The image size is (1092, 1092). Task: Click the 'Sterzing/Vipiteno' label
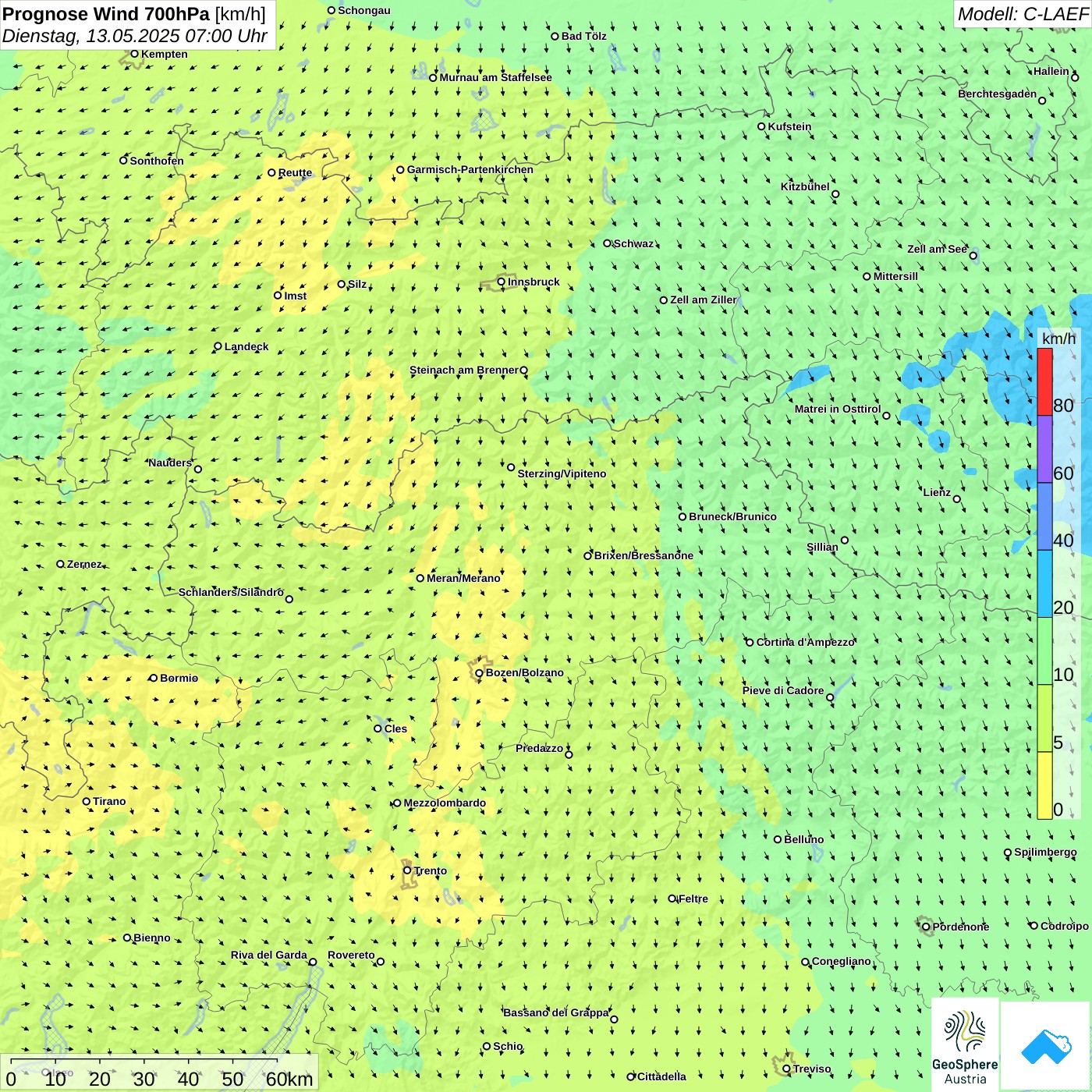562,473
